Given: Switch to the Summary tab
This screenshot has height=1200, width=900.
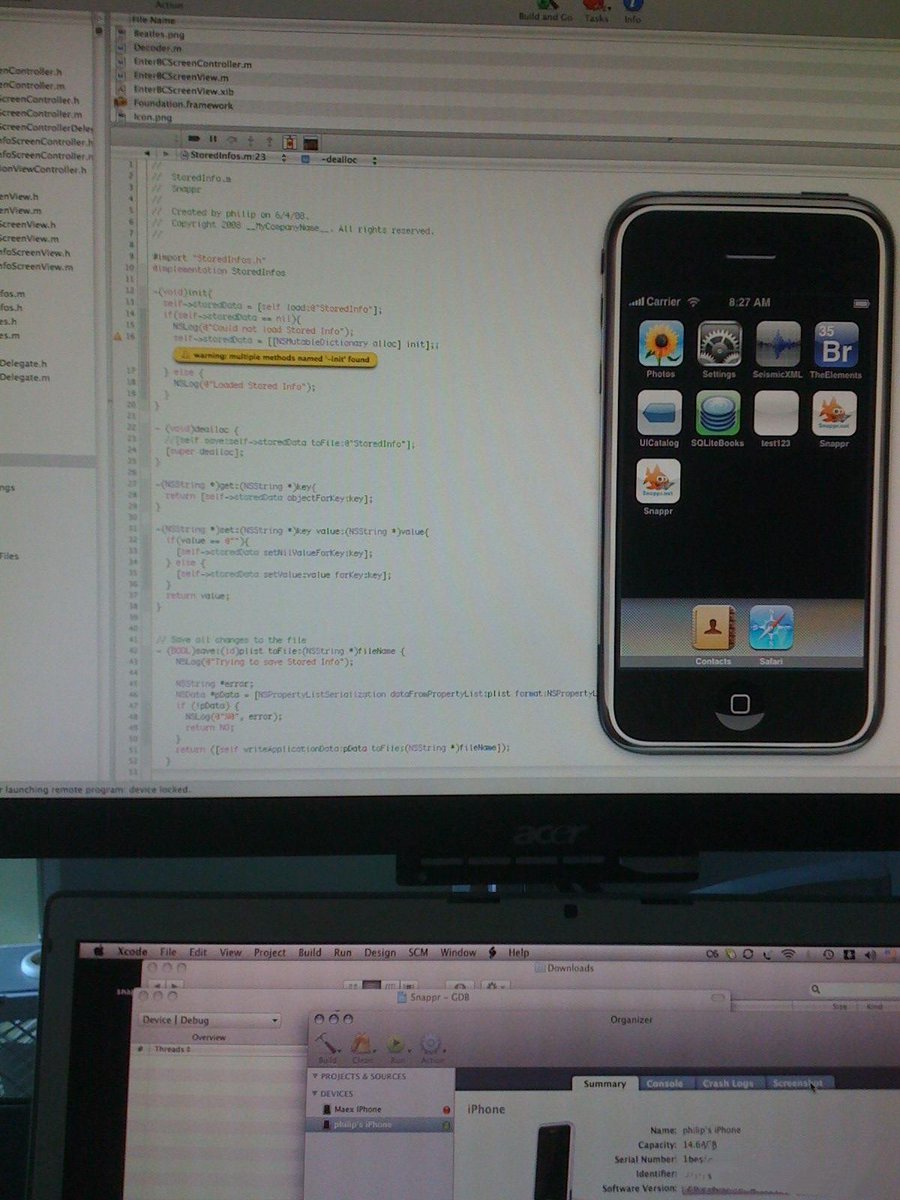Looking at the screenshot, I should point(605,1083).
